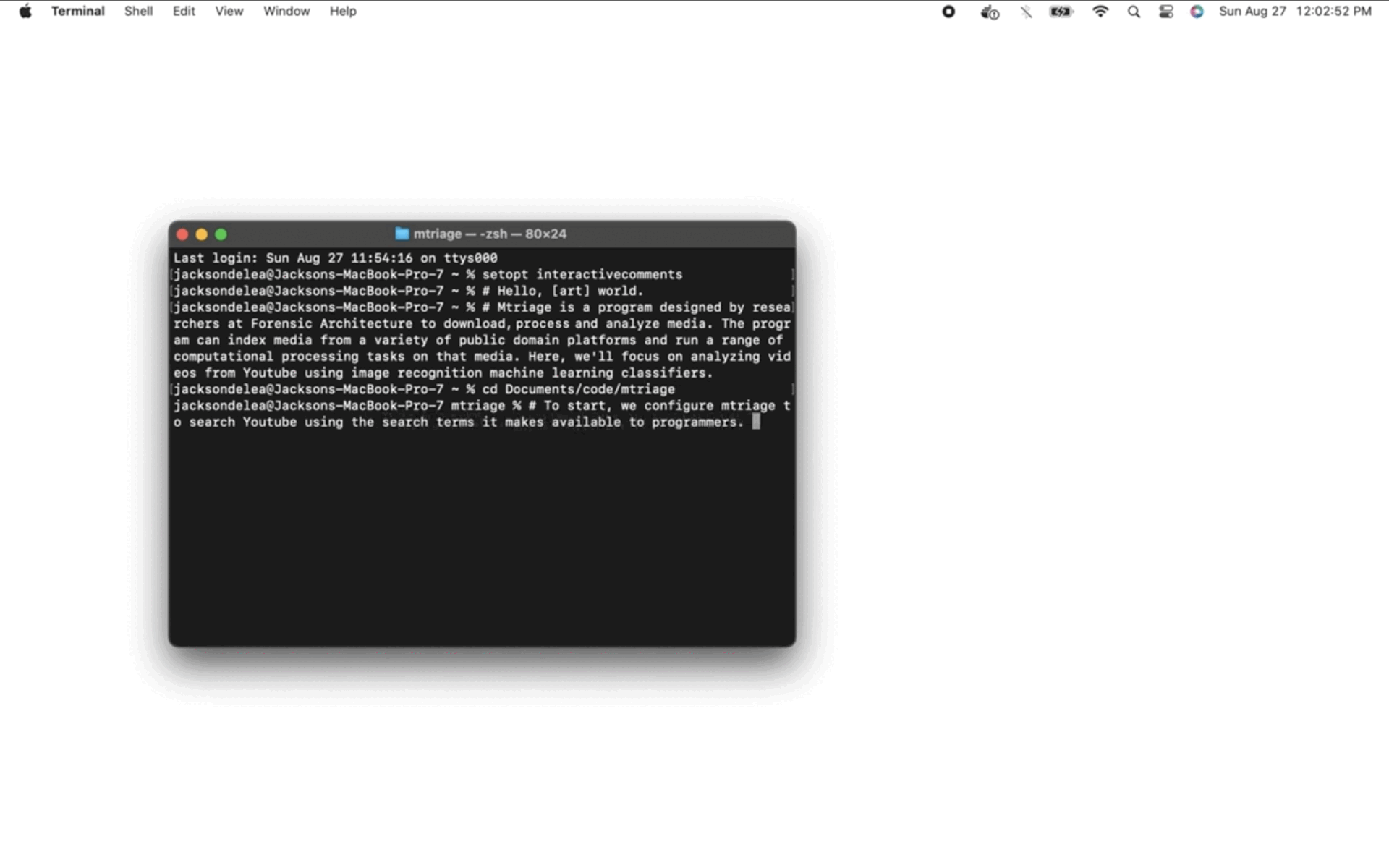1389x868 pixels.
Task: Click the battery charging icon
Action: tap(1061, 12)
